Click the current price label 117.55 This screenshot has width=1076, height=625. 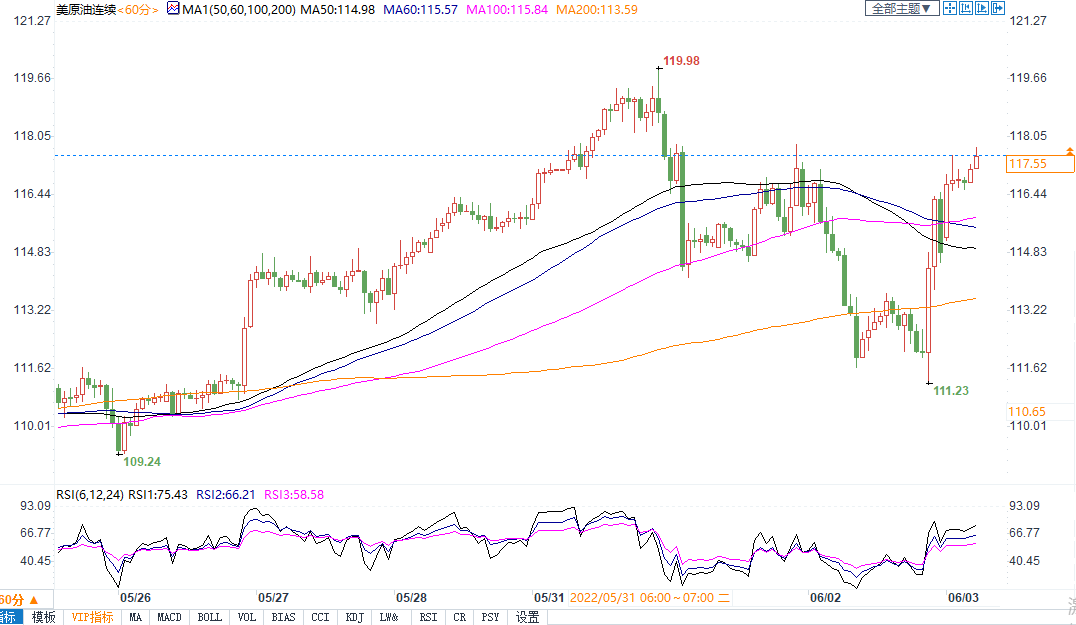point(1028,163)
